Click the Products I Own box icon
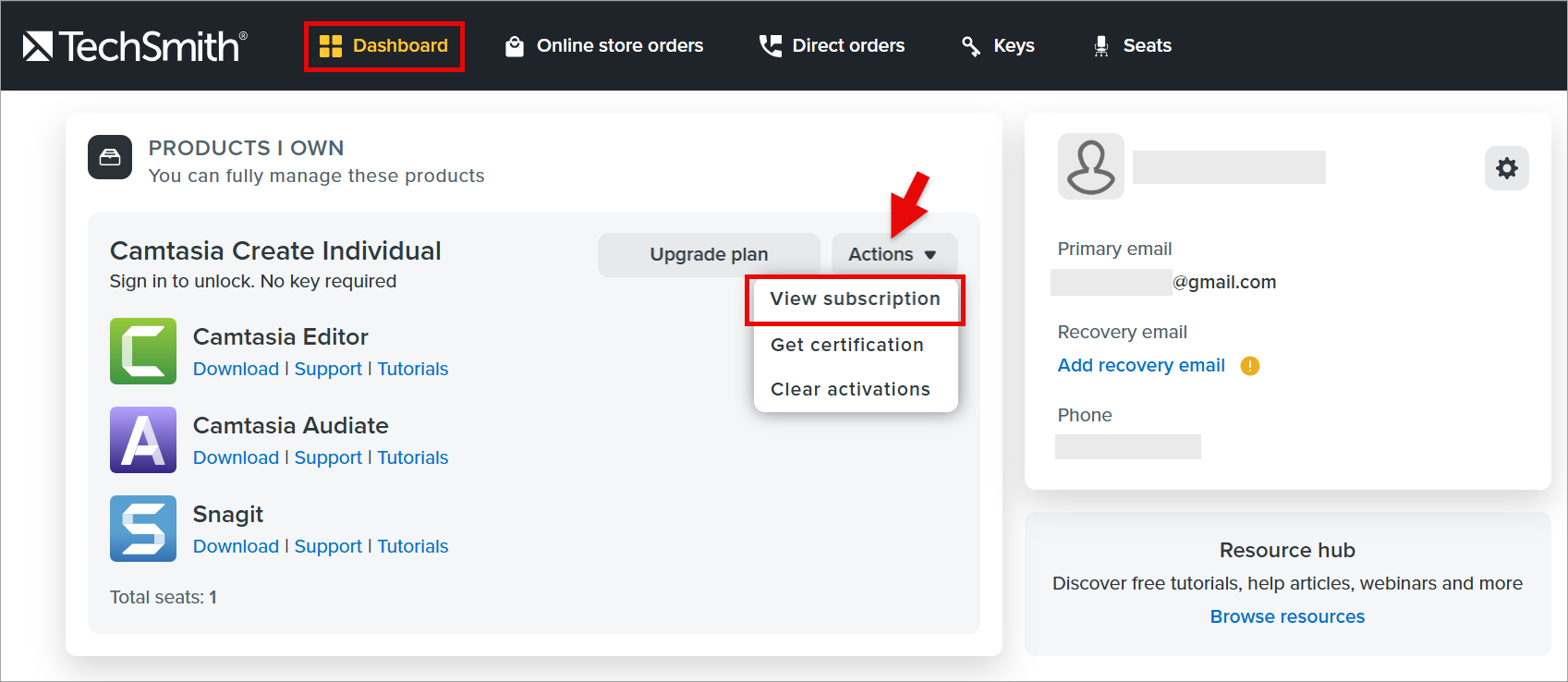This screenshot has height=682, width=1568. 110,157
